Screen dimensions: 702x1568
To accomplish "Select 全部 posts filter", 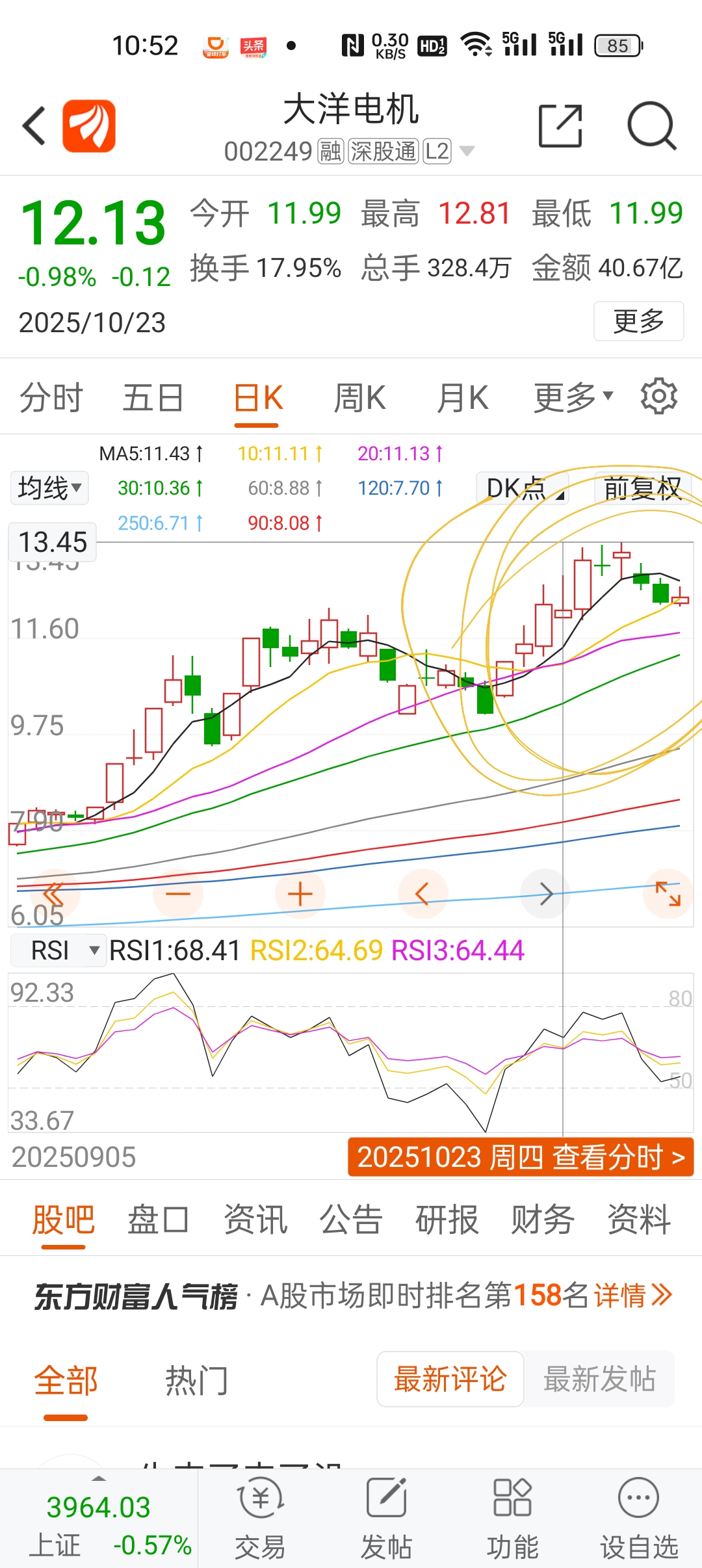I will 66,1380.
